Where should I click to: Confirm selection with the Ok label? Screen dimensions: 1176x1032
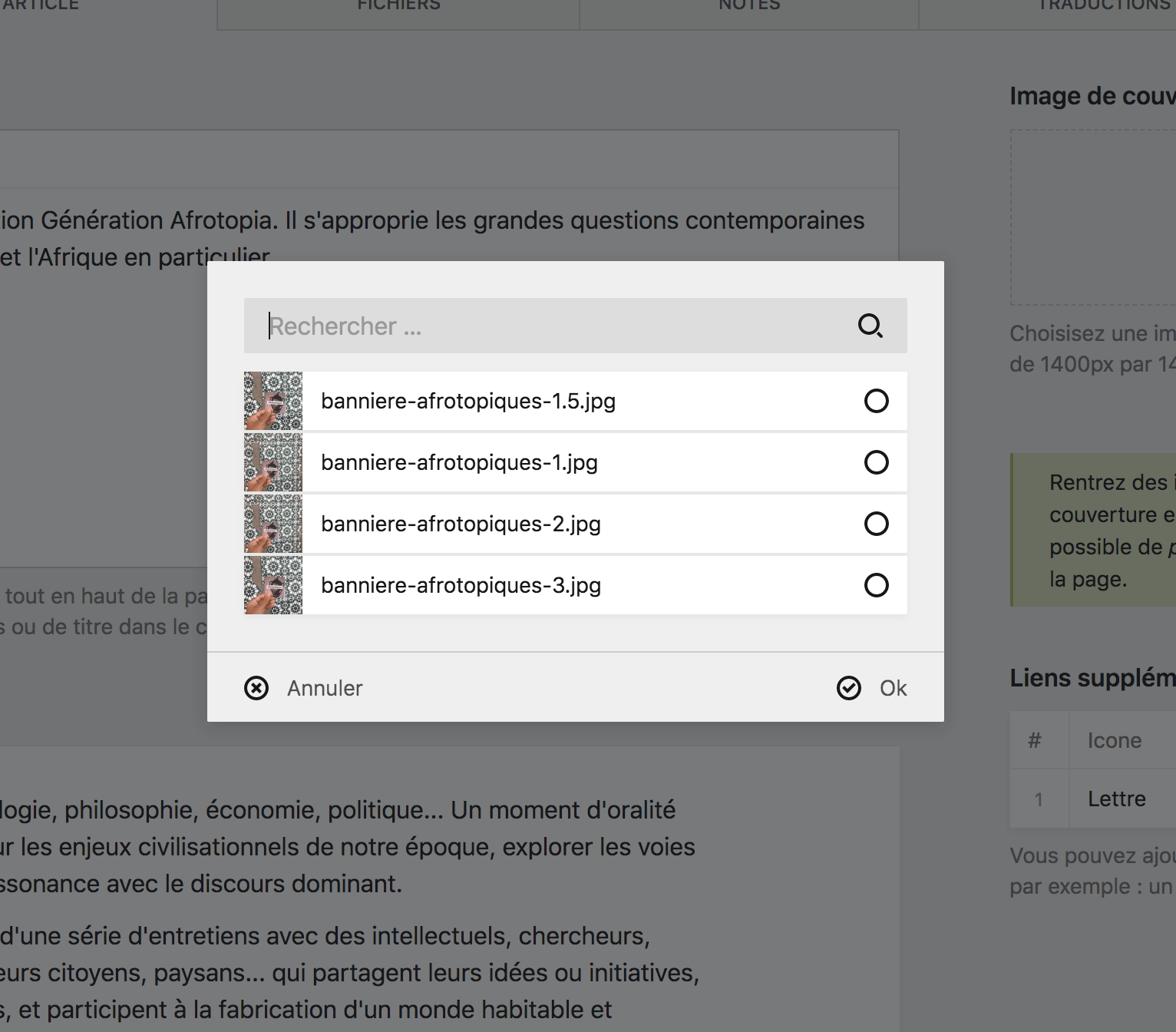click(893, 688)
